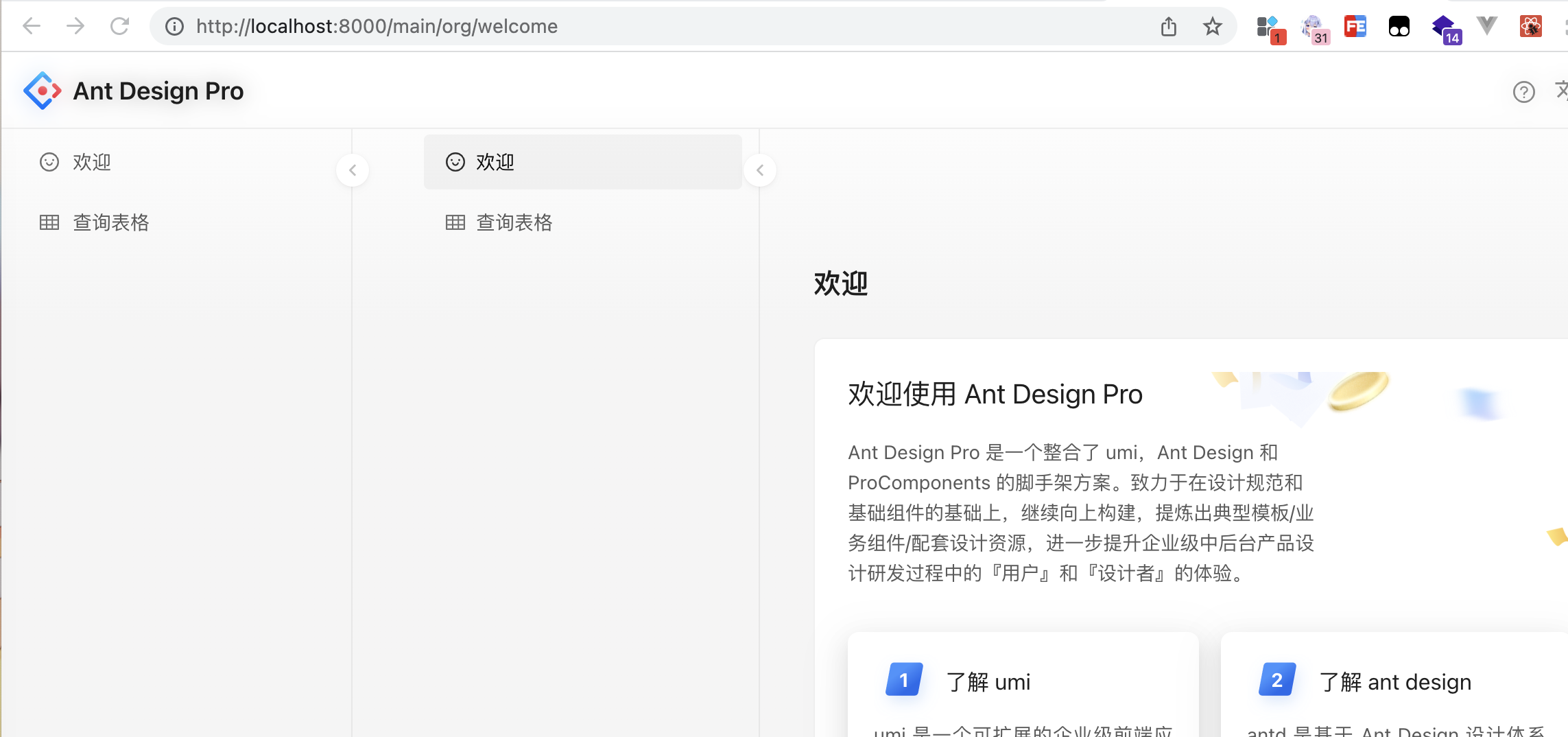
Task: Open language switcher icon in header
Action: [x=1562, y=91]
